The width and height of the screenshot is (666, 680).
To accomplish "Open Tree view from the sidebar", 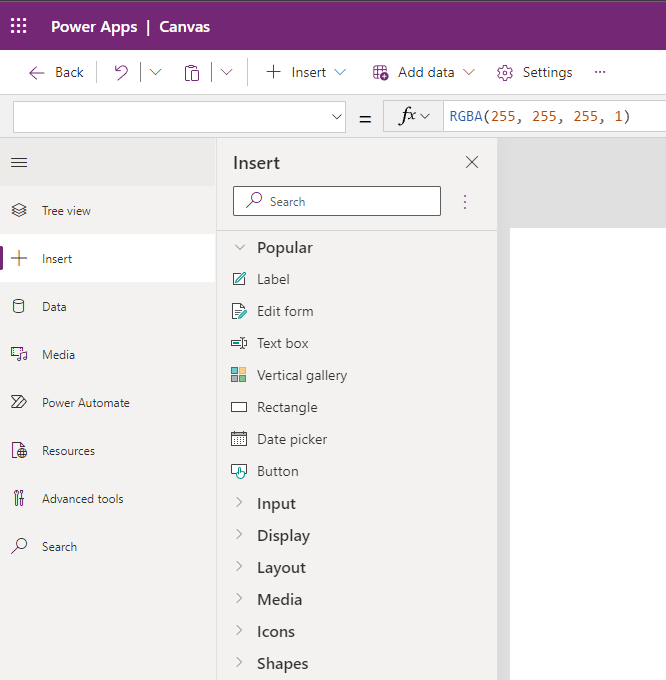I will coord(66,211).
